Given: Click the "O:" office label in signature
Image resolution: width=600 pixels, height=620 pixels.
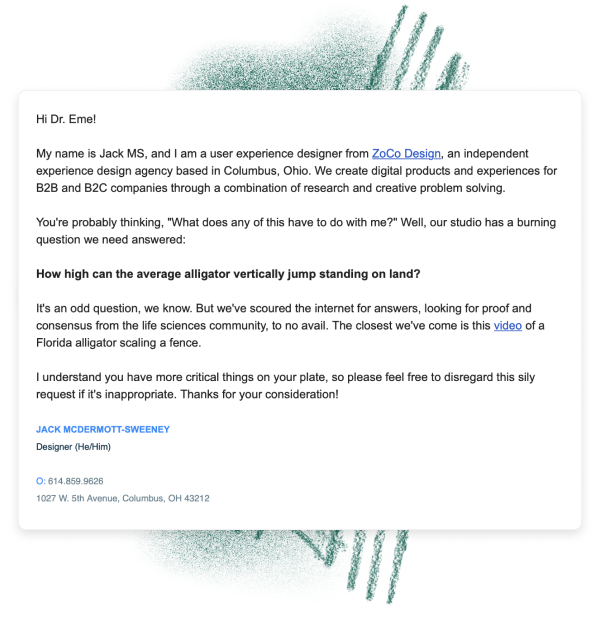Looking at the screenshot, I should click(40, 481).
